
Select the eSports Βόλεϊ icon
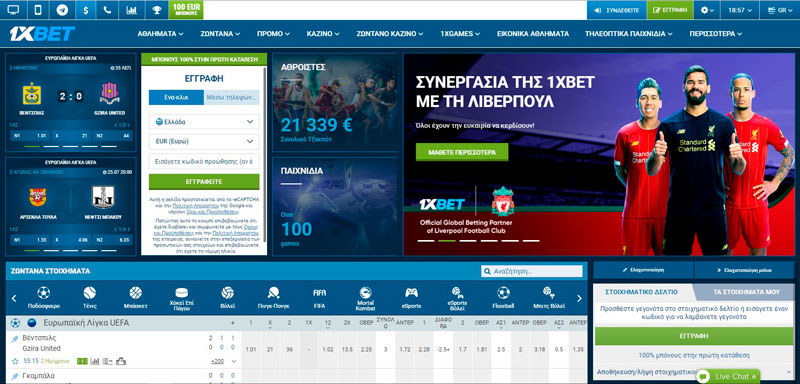pos(457,299)
